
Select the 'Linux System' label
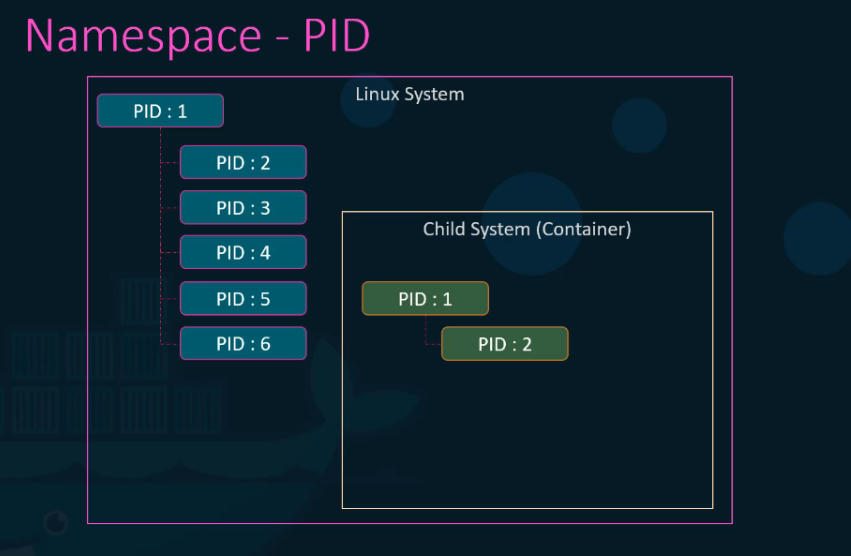410,94
